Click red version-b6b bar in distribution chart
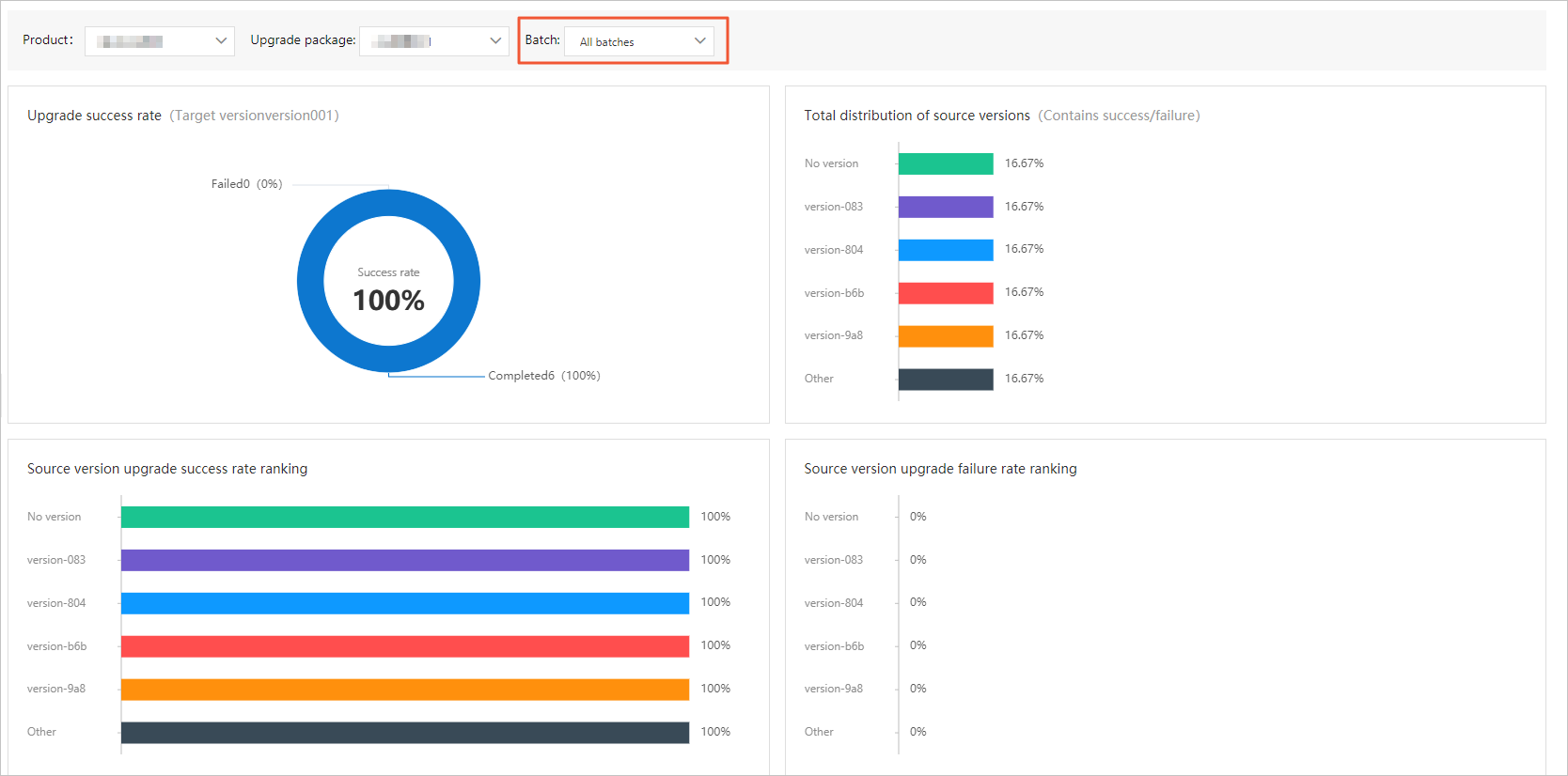 (x=946, y=293)
